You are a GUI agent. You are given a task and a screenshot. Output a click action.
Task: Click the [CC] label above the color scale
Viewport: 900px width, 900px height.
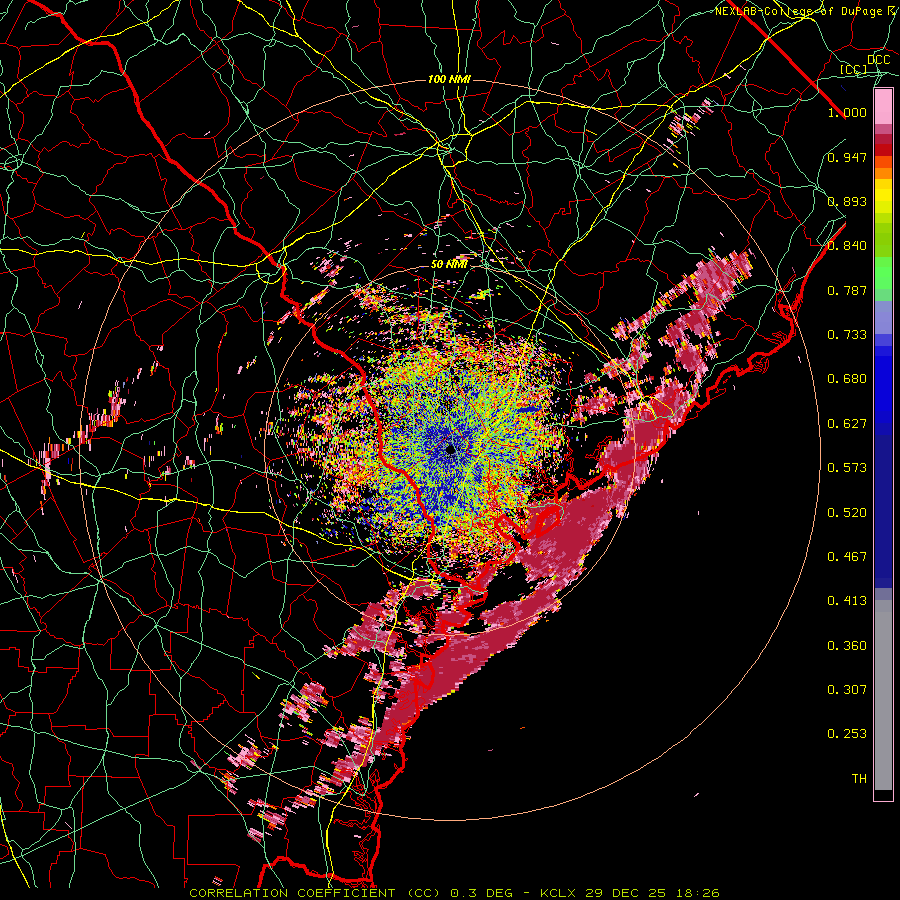click(x=854, y=69)
